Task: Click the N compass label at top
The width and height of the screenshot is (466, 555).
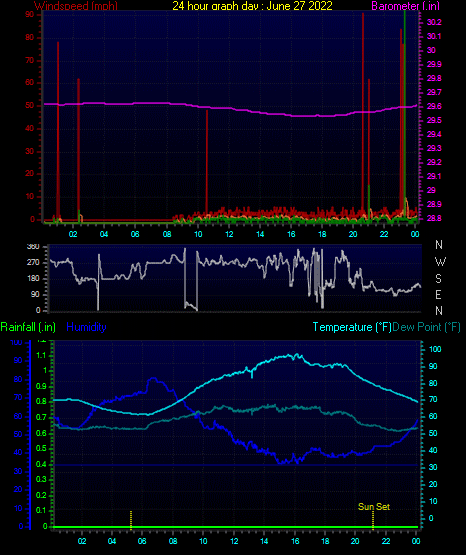Action: (439, 245)
